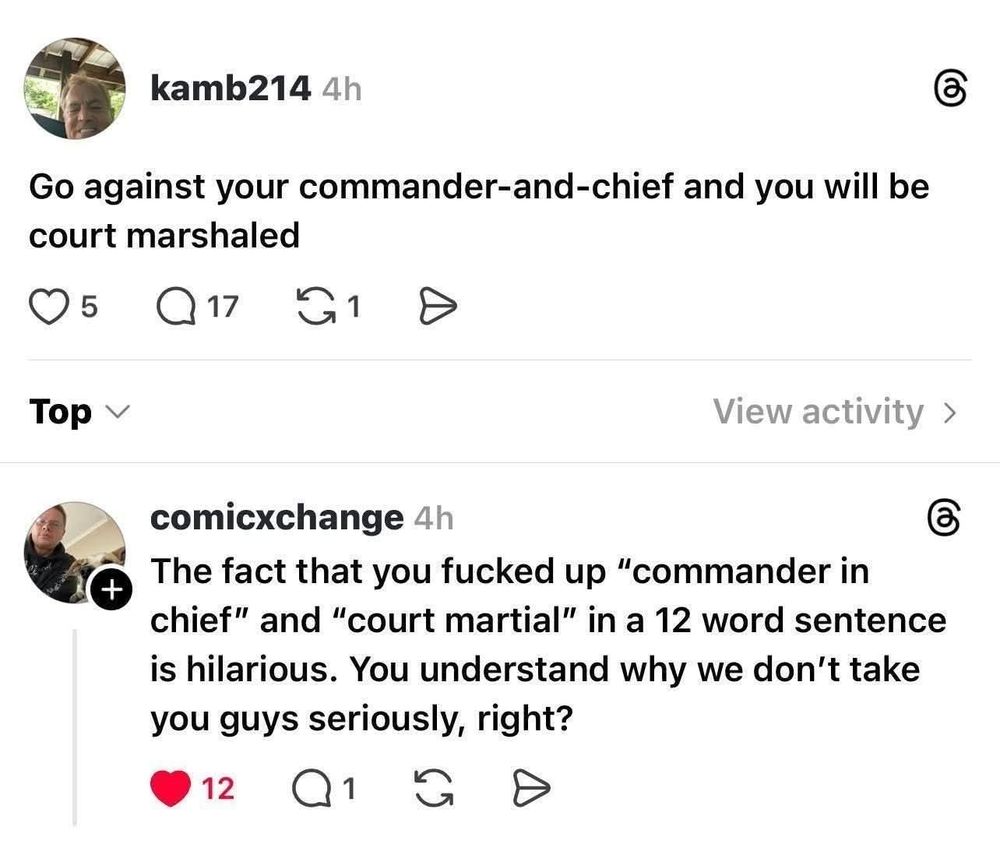The image size is (1000, 843).
Task: Follow comicxchange using the plus badge
Action: 112,590
